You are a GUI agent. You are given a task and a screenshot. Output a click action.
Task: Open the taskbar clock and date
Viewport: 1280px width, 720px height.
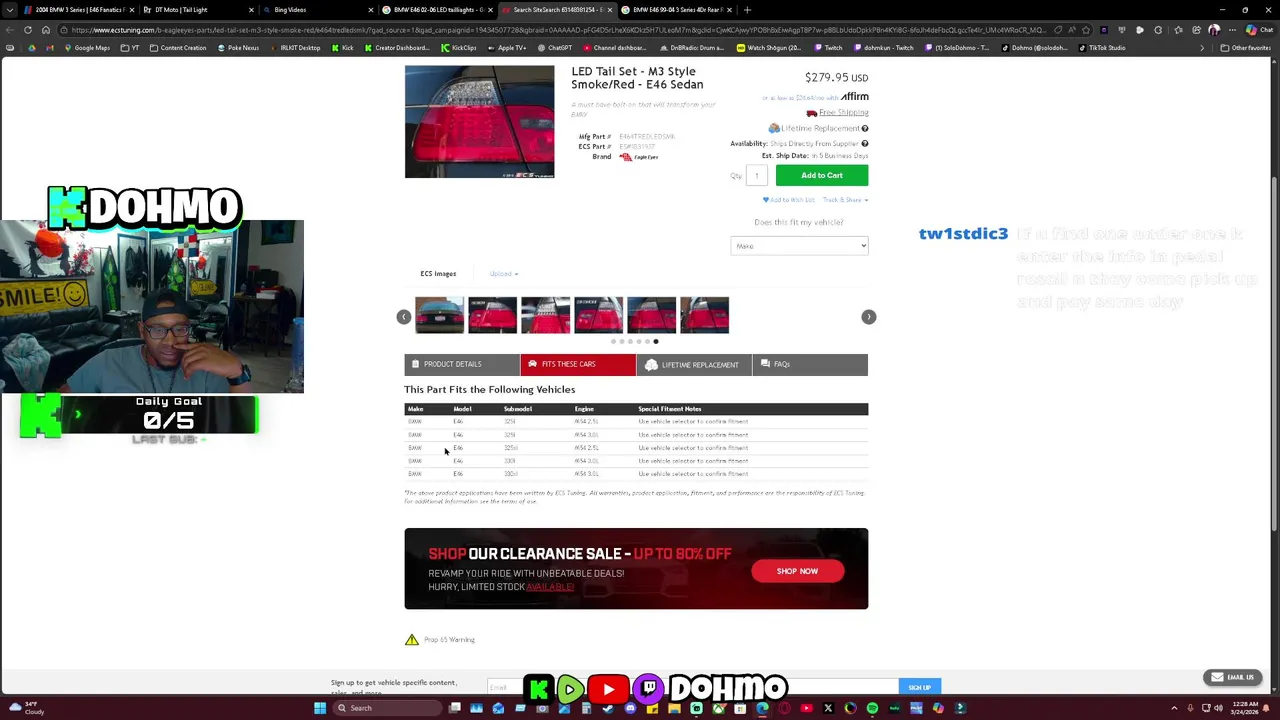coord(1247,708)
